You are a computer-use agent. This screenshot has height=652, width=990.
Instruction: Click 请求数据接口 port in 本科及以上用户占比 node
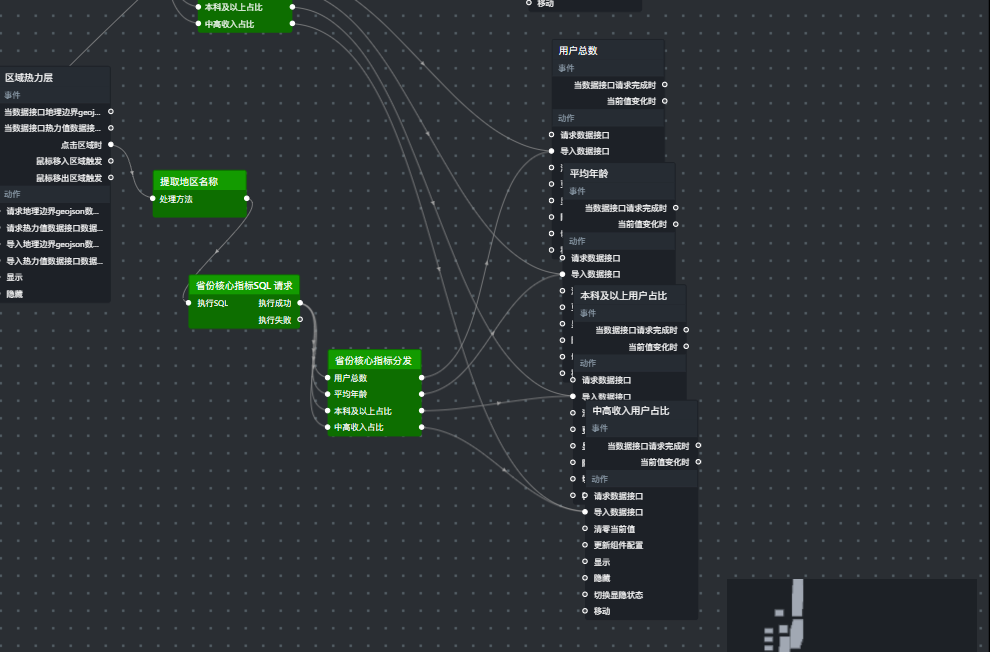pos(573,380)
